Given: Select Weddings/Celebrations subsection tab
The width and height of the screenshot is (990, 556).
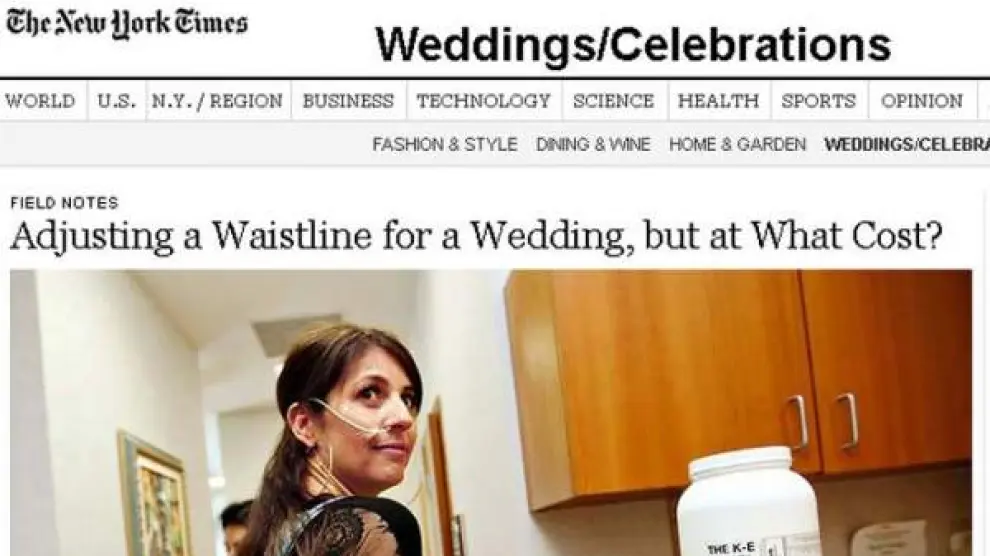Looking at the screenshot, I should pos(907,145).
